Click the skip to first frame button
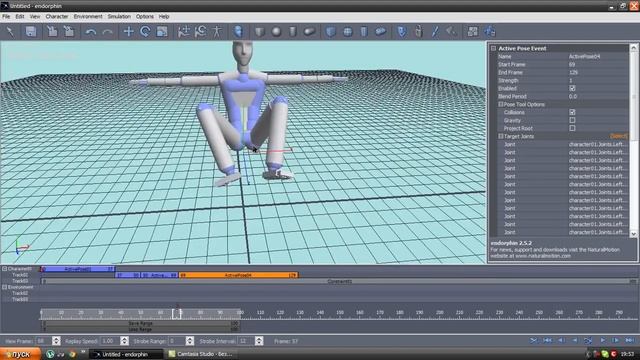 (x=547, y=340)
